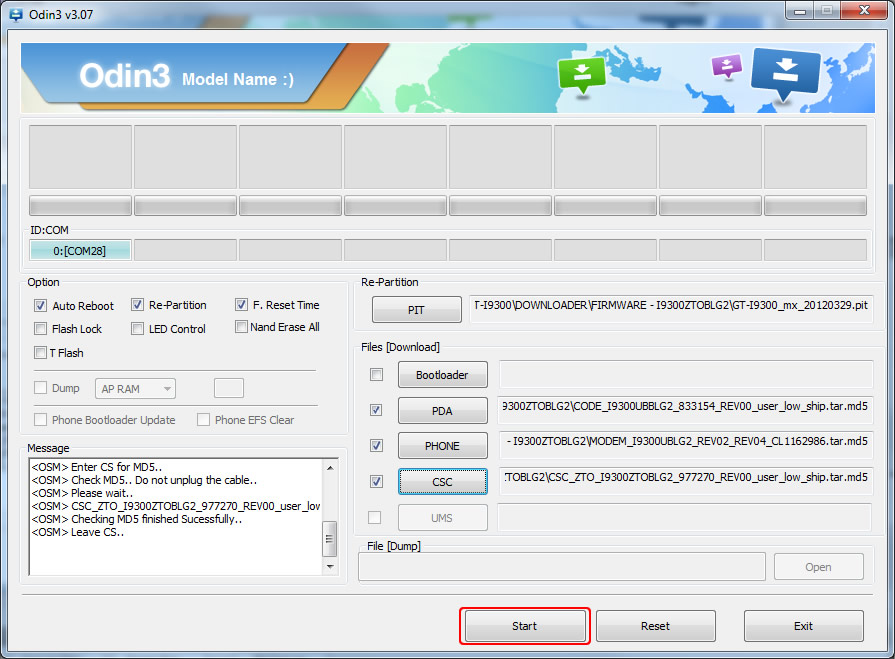Click the empty UMS file path field

[x=684, y=517]
